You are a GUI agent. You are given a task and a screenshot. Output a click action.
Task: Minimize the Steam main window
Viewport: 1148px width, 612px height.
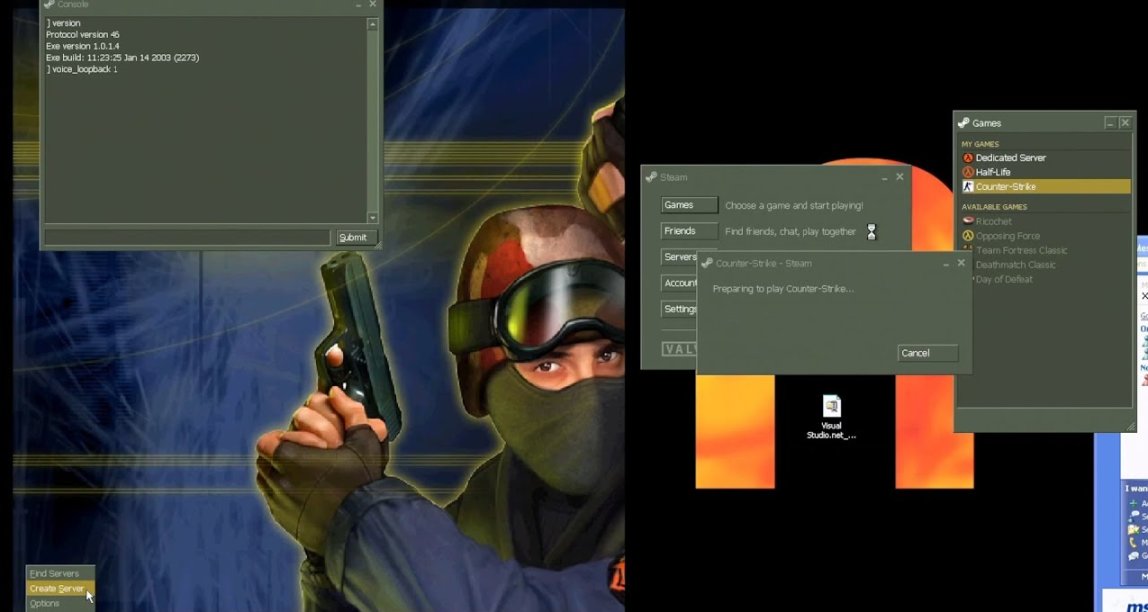click(x=885, y=176)
